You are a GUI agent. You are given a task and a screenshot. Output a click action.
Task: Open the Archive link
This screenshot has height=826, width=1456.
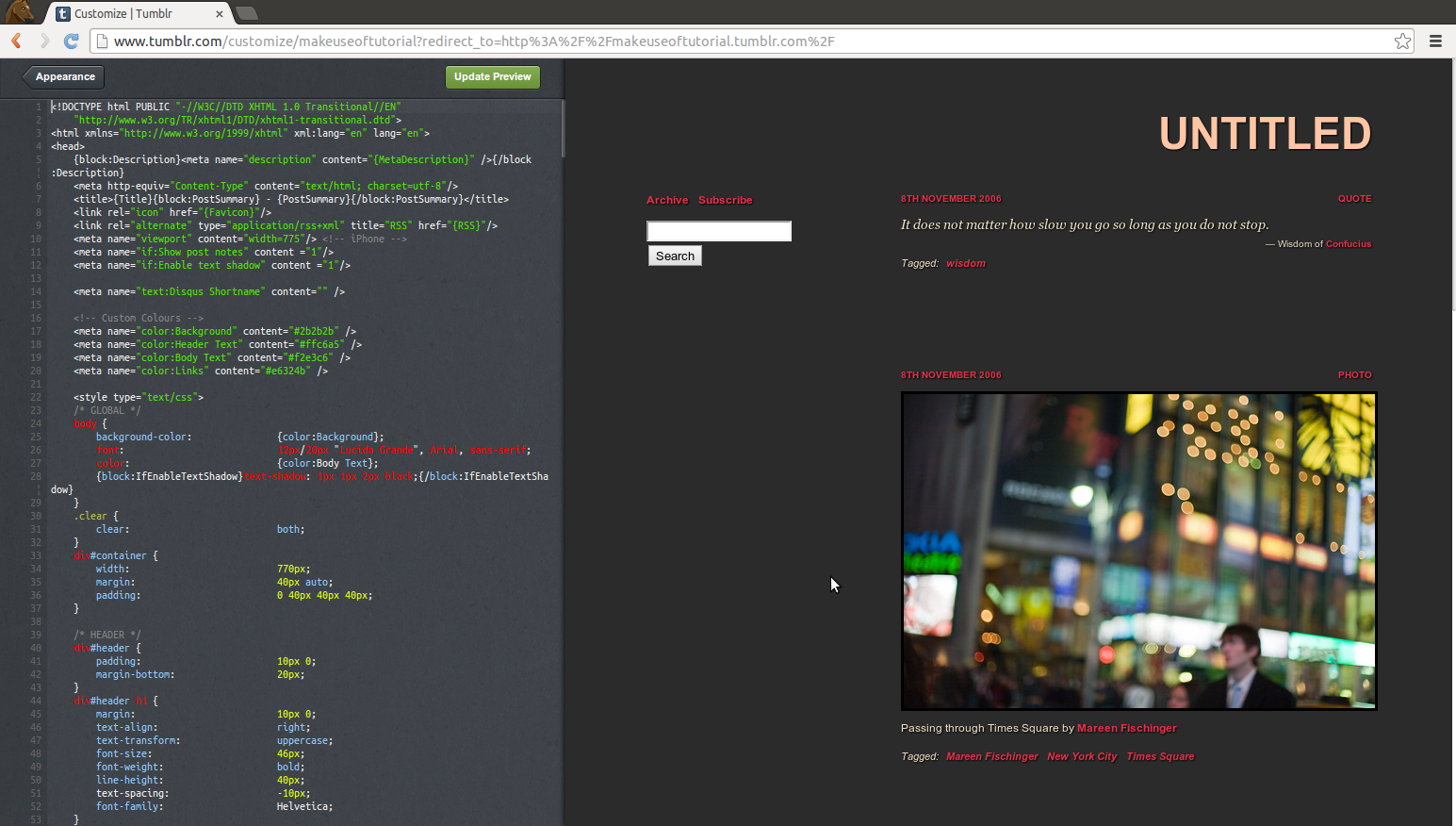(x=667, y=200)
